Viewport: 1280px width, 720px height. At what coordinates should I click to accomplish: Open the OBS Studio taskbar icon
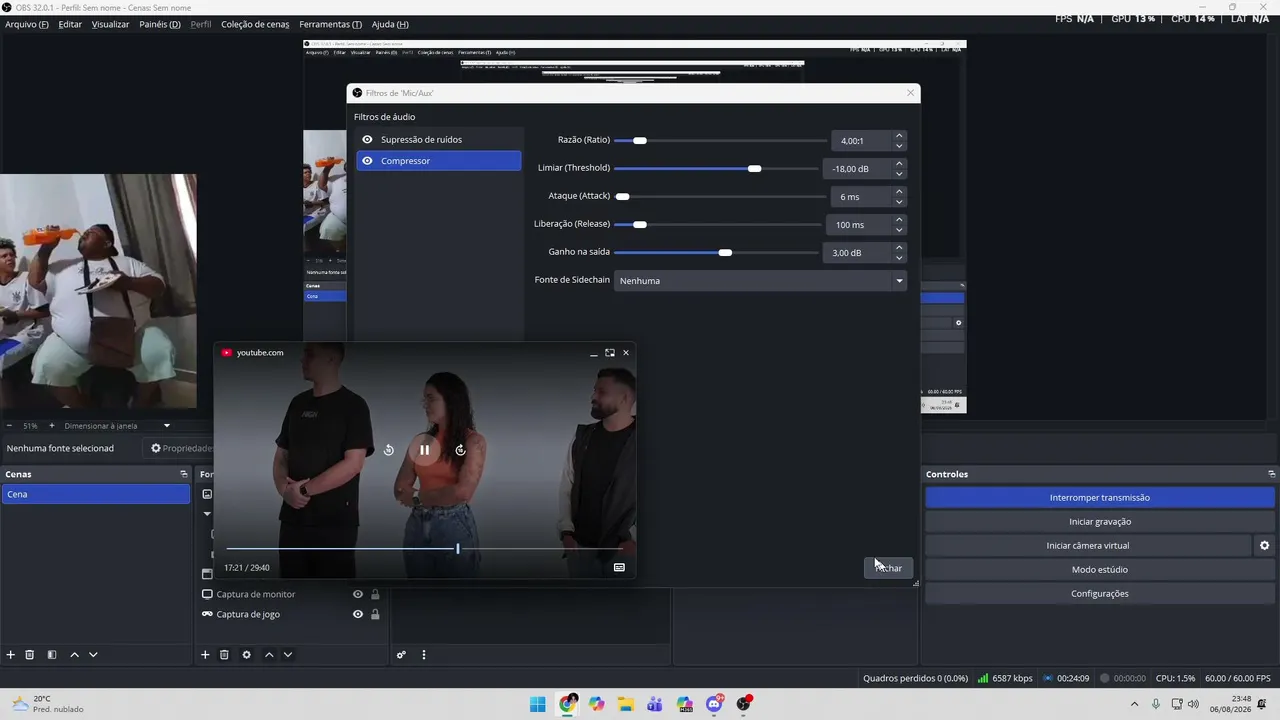click(743, 704)
